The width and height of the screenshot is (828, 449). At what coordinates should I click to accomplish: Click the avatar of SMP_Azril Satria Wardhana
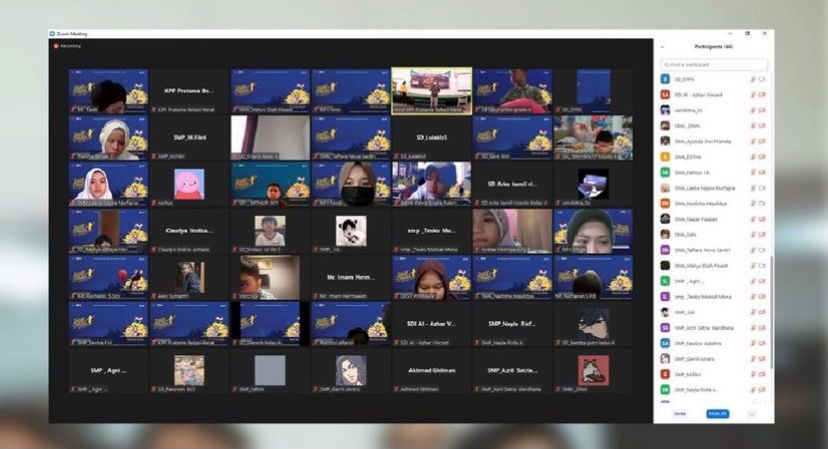[665, 327]
